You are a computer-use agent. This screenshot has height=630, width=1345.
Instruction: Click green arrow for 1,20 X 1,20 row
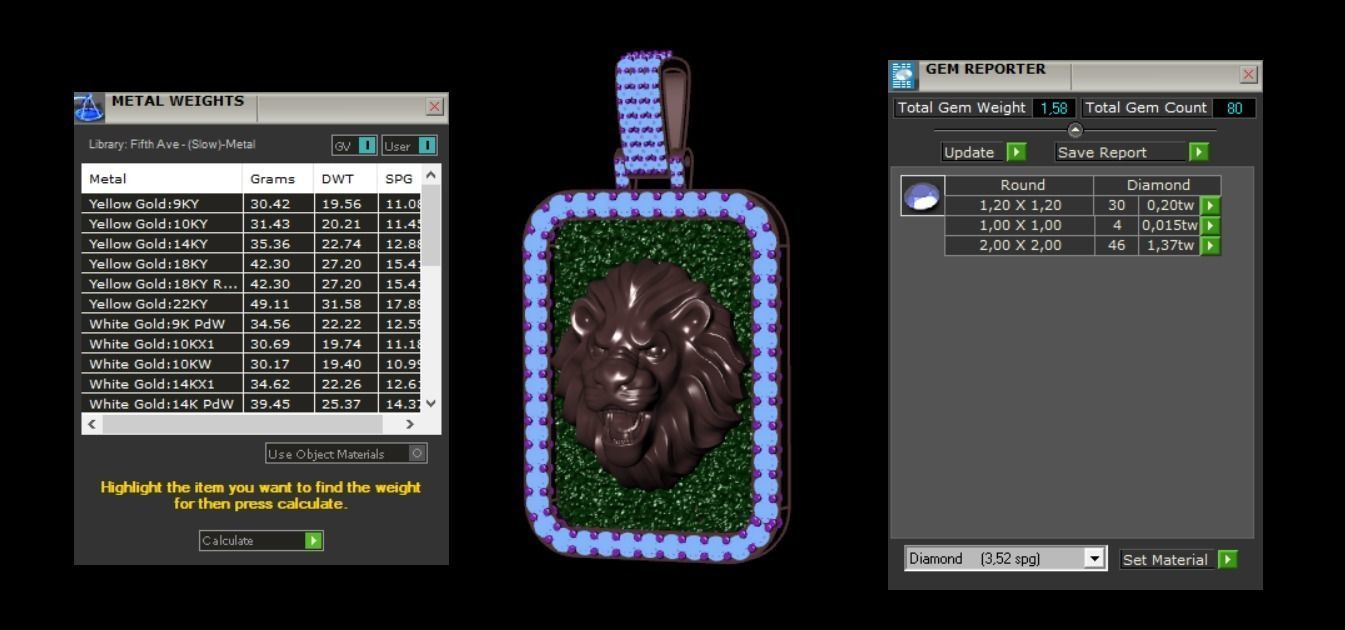[1210, 205]
